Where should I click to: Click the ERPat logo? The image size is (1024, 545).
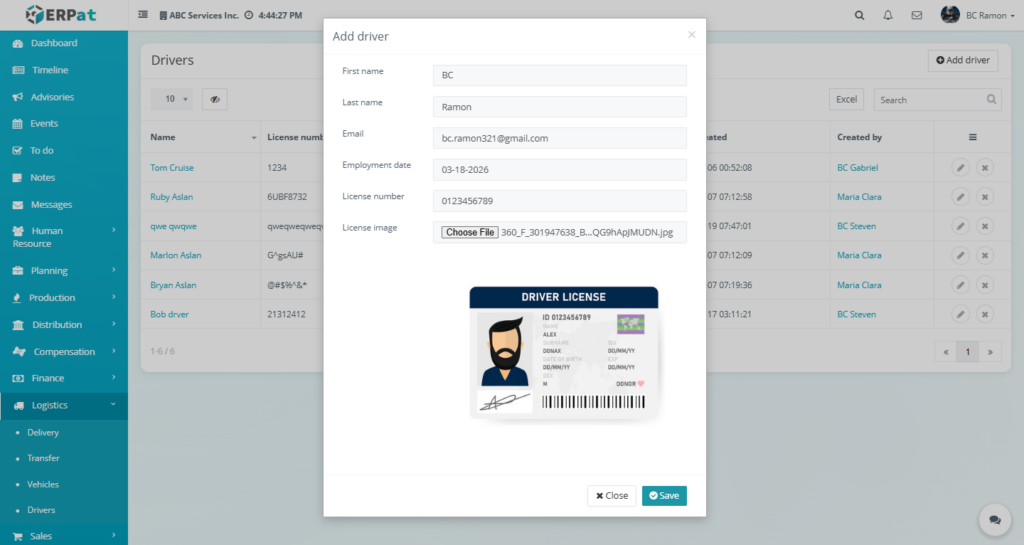[x=61, y=14]
